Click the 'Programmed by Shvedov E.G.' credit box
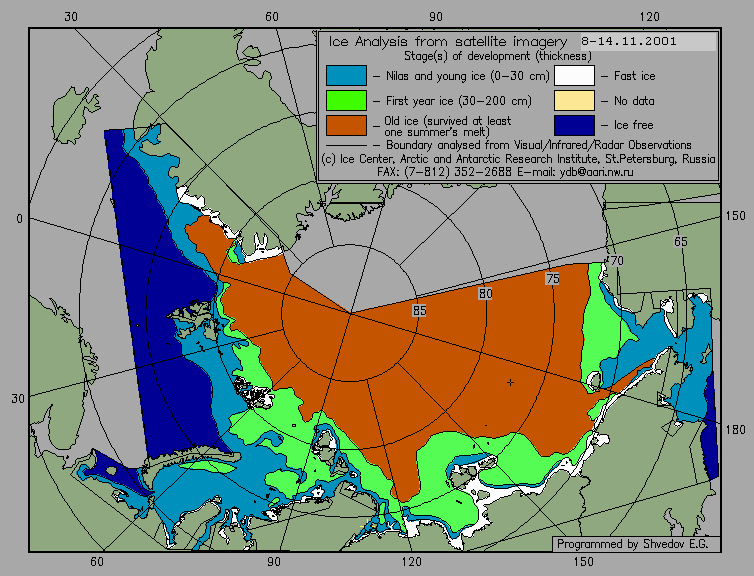The width and height of the screenshot is (754, 576). tap(636, 544)
